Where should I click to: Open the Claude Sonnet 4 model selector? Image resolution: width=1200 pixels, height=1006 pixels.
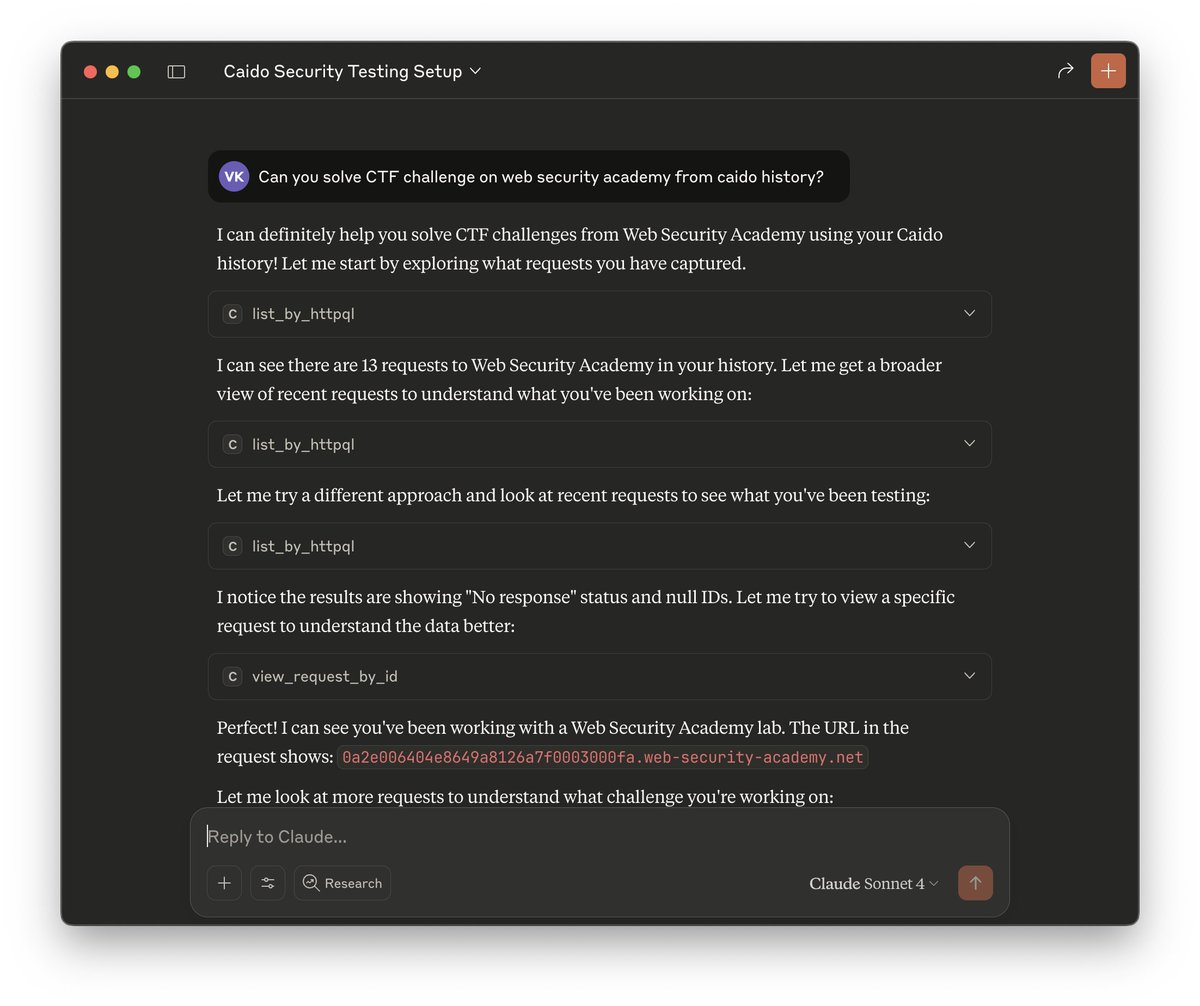[874, 883]
